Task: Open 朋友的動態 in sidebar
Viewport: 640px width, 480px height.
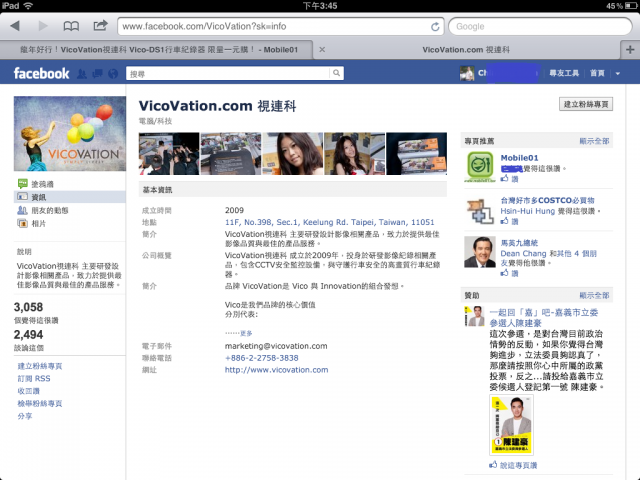Action: point(49,211)
